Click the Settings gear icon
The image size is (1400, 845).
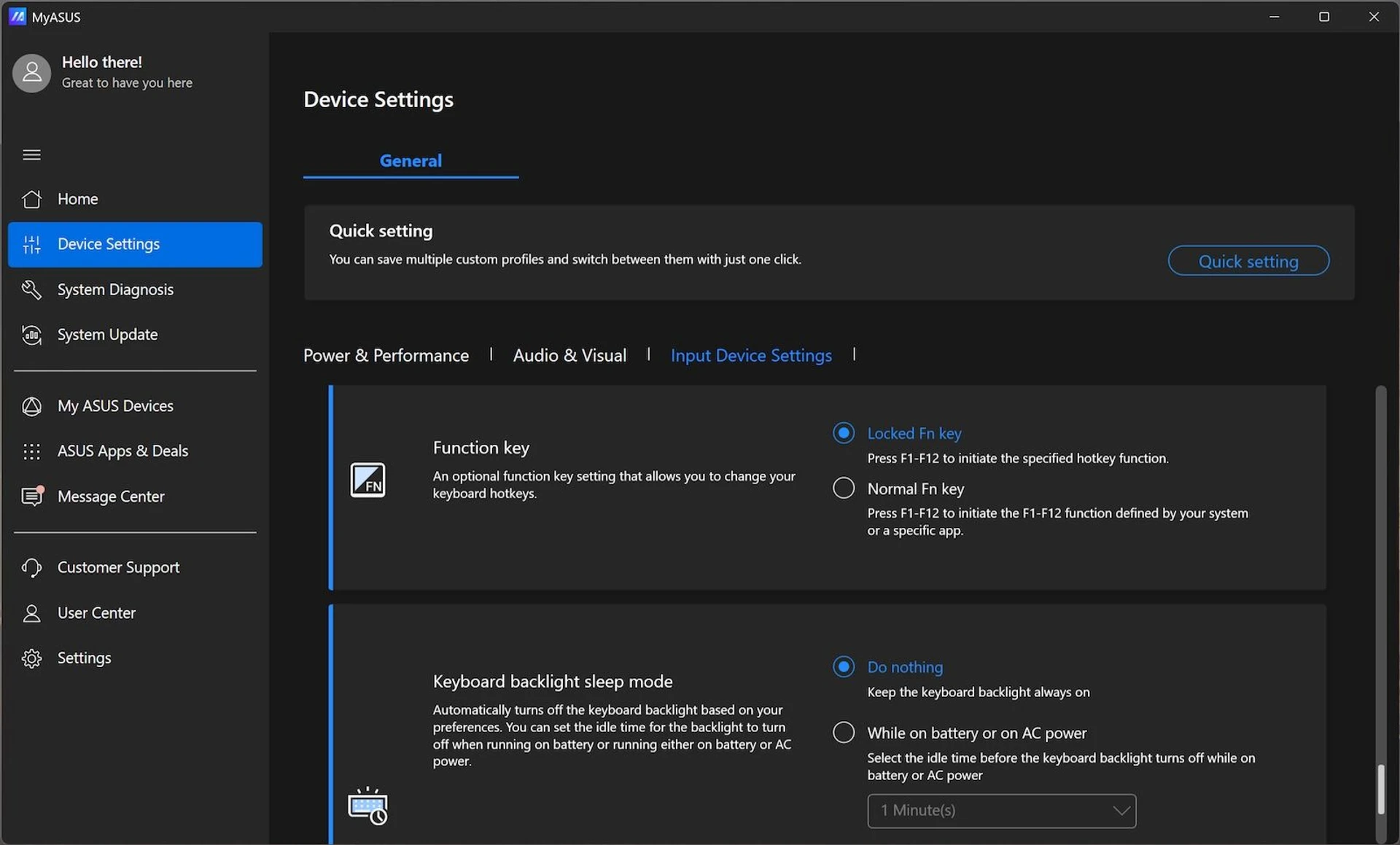pyautogui.click(x=31, y=658)
